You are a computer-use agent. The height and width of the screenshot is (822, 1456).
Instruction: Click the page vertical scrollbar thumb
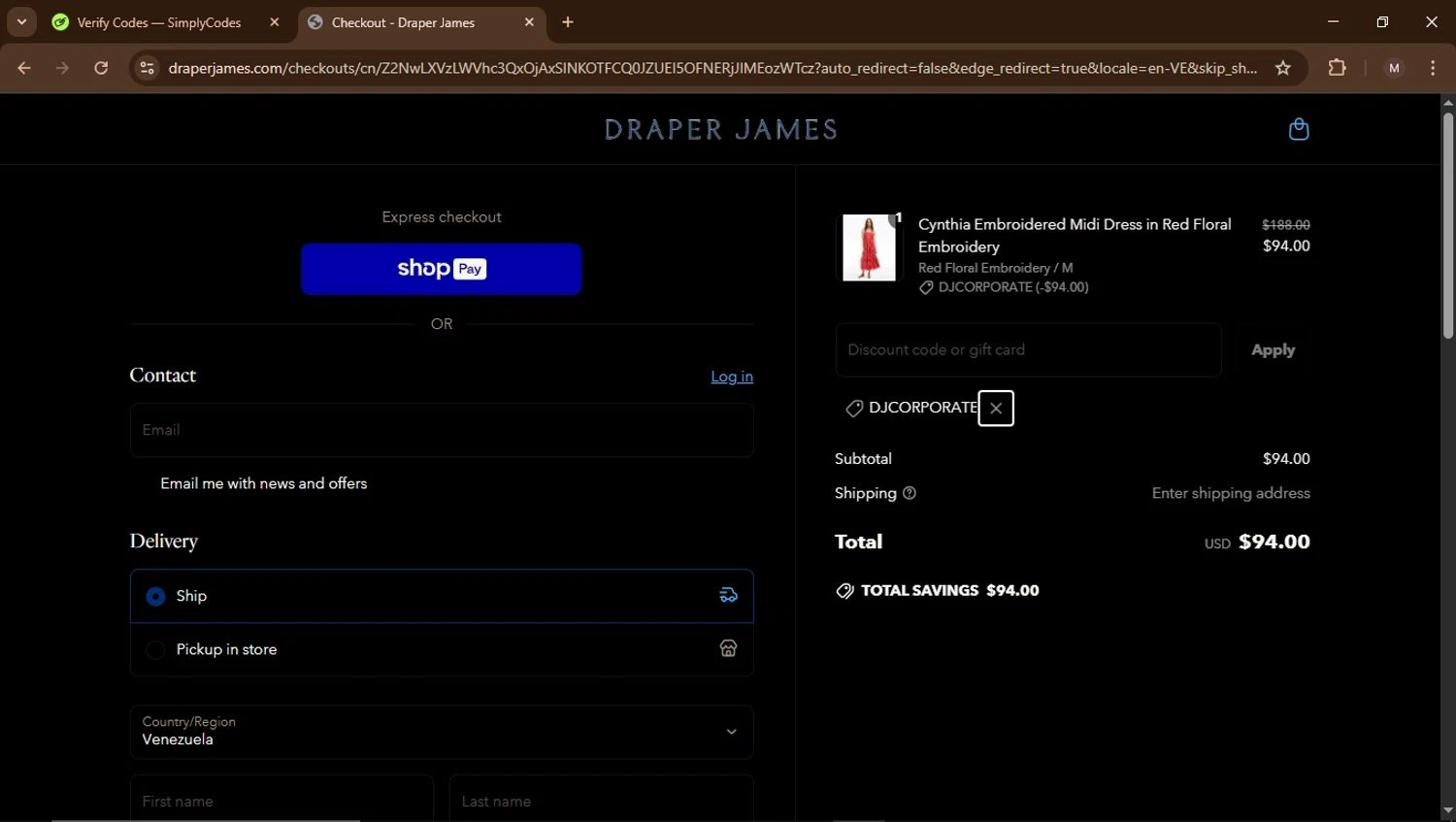coord(1447,225)
